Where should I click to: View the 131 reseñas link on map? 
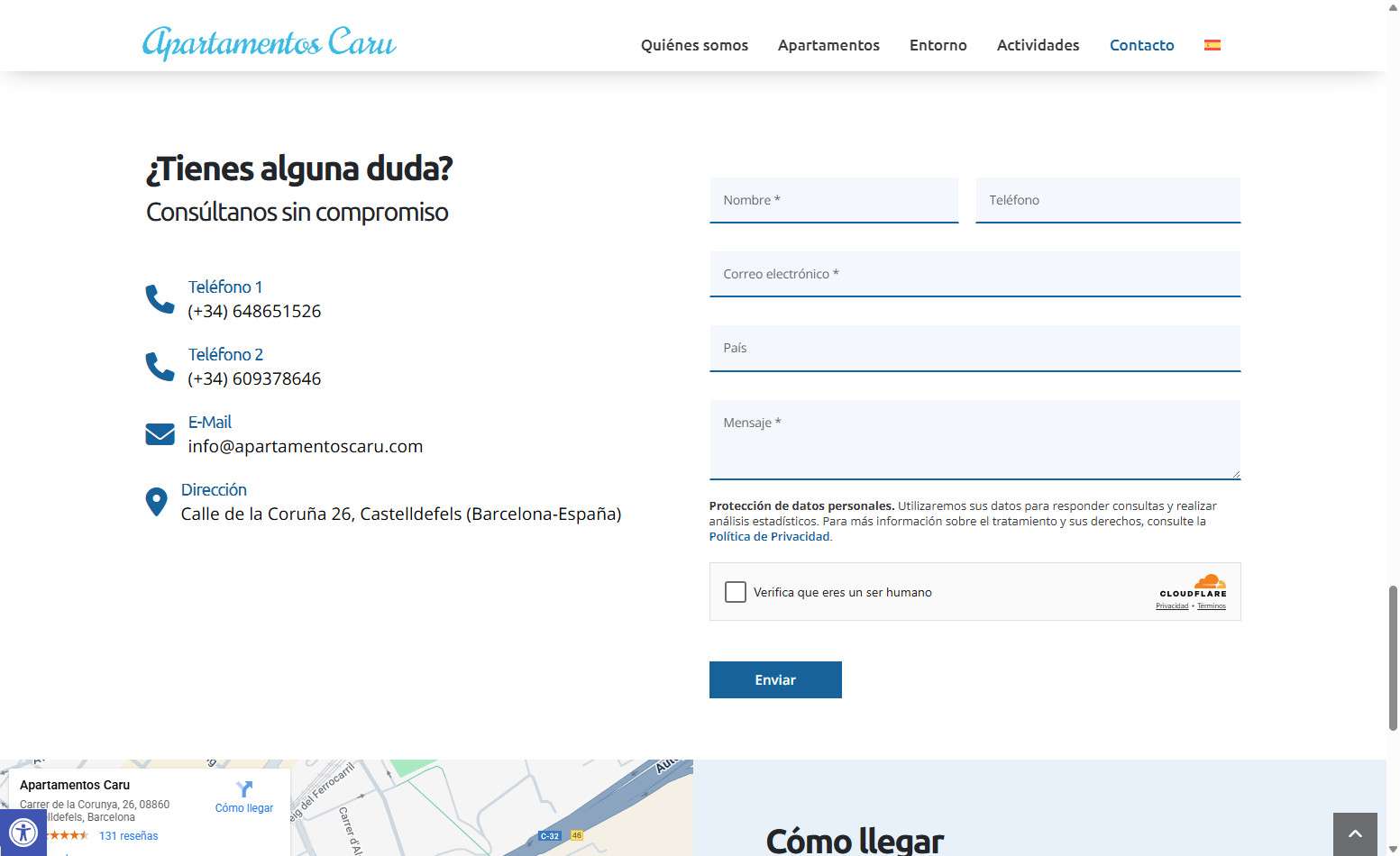point(128,836)
